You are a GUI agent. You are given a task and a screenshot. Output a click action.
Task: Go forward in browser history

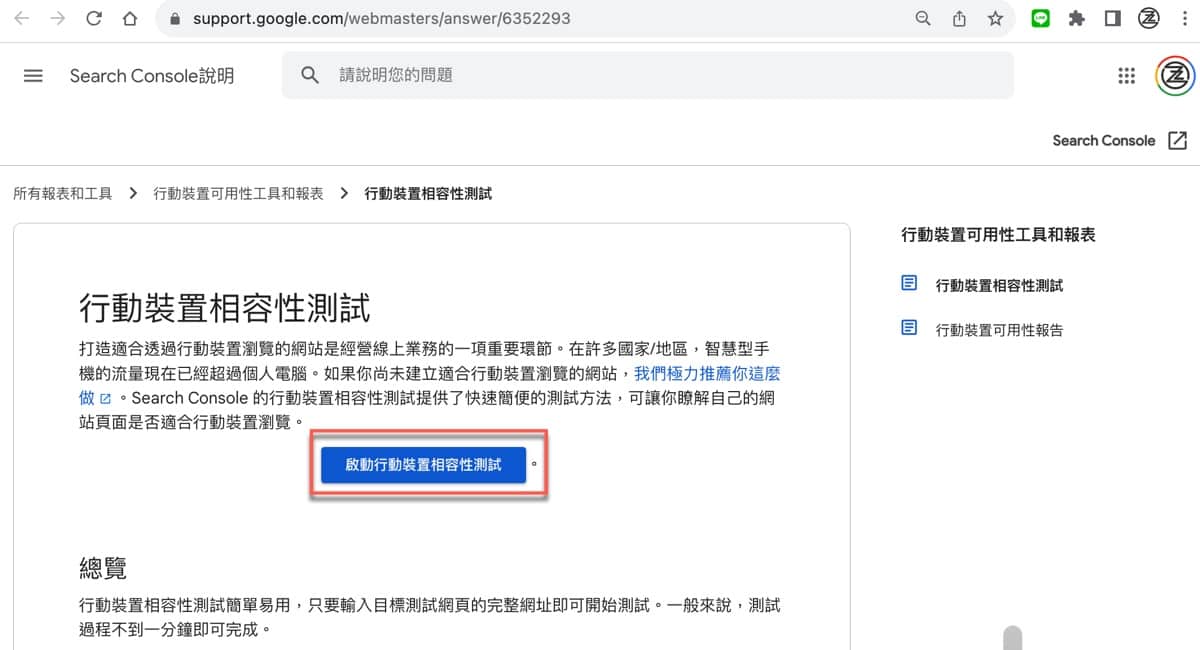58,18
